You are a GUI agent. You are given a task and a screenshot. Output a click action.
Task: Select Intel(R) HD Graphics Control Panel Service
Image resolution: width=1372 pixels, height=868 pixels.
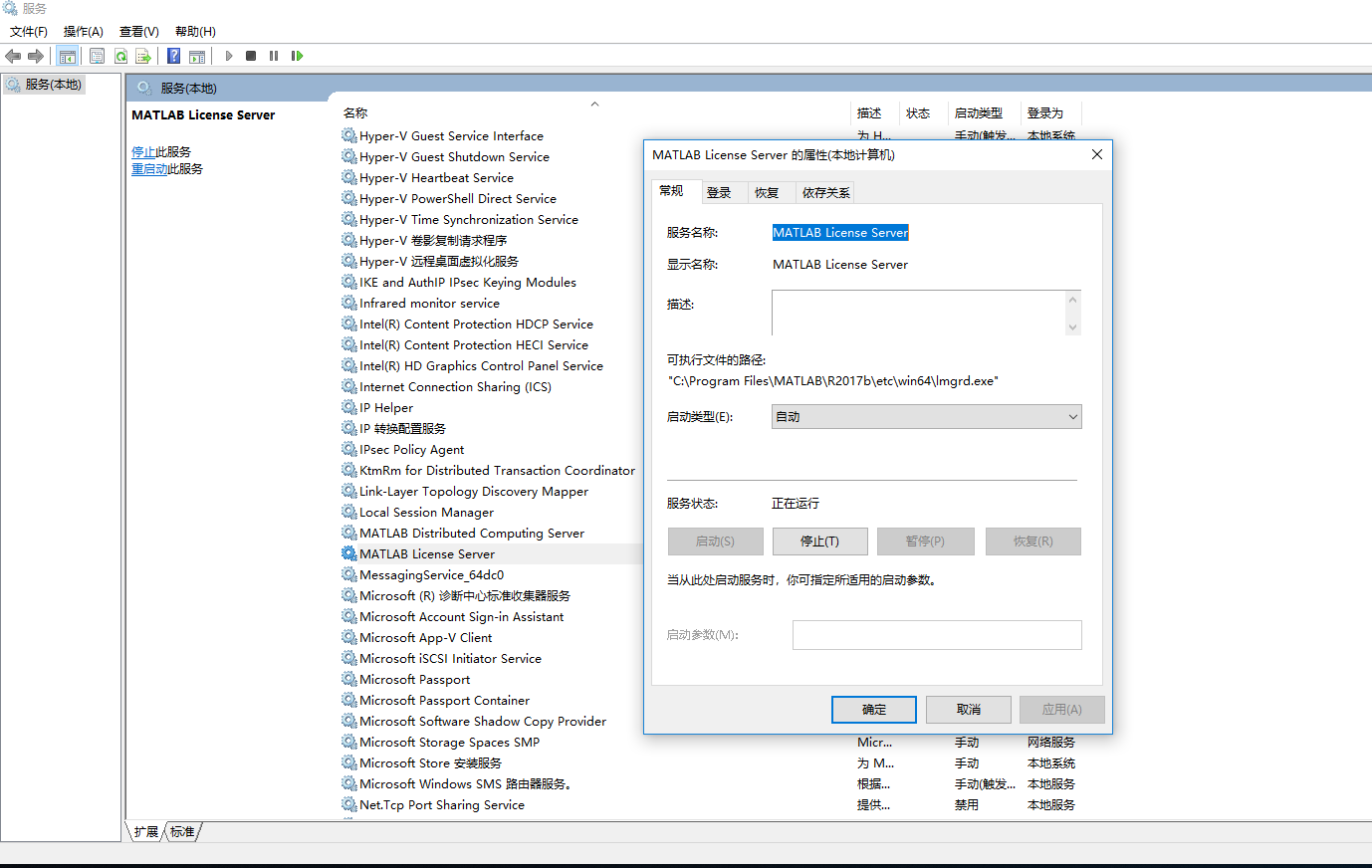pyautogui.click(x=481, y=365)
